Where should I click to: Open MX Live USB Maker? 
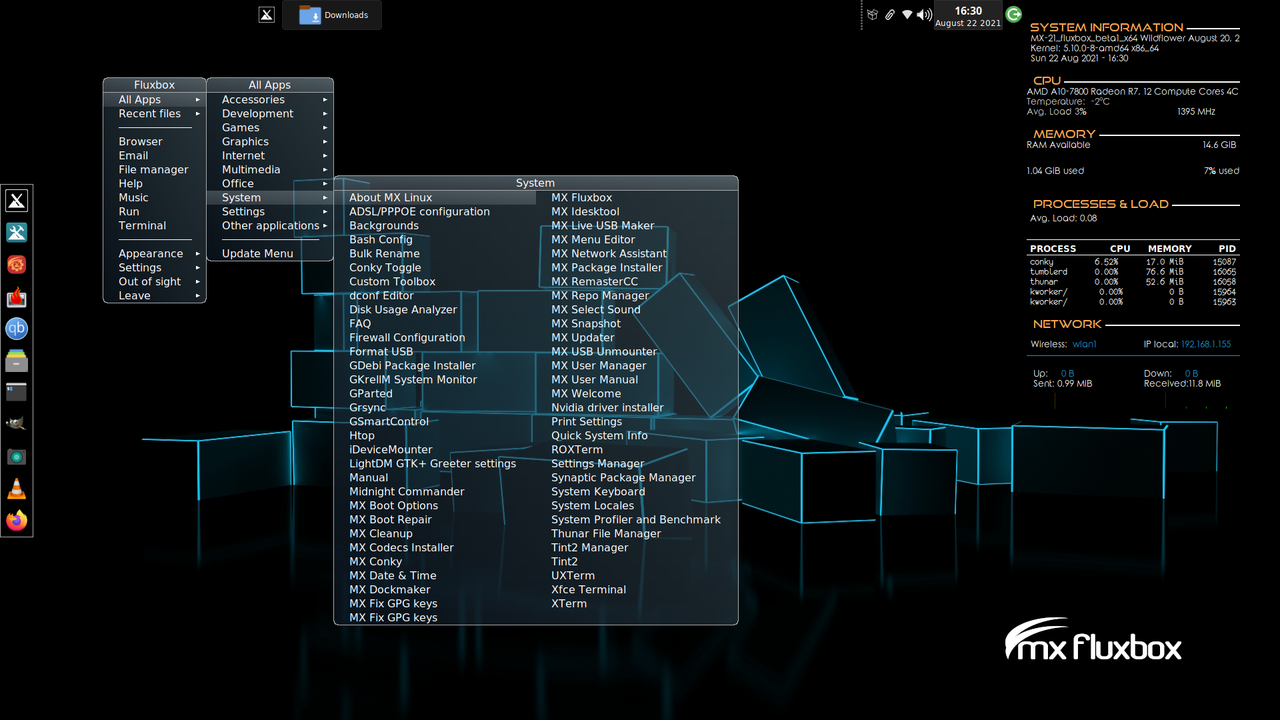pyautogui.click(x=637, y=226)
